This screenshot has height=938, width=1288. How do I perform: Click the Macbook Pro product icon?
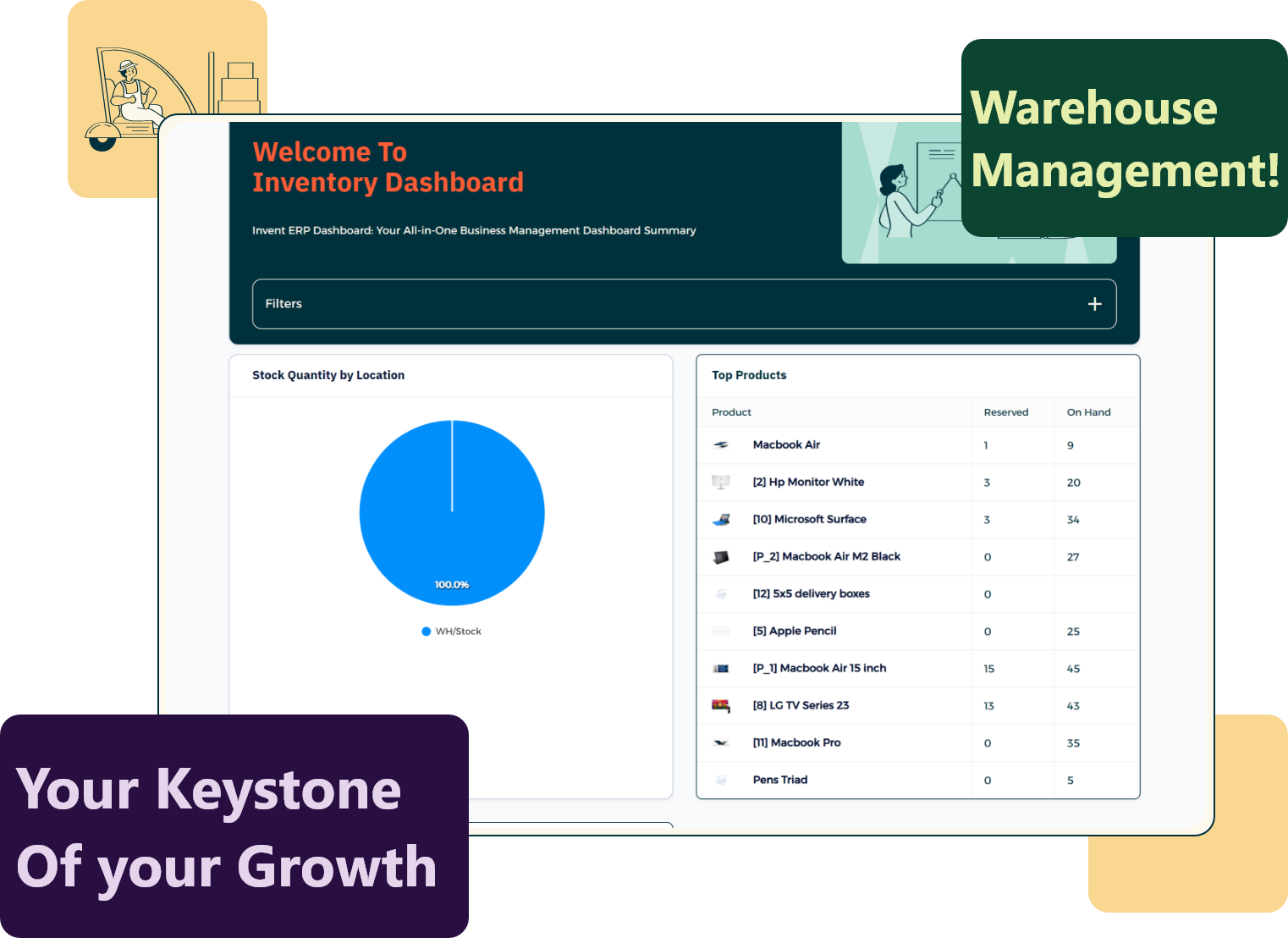coord(721,743)
